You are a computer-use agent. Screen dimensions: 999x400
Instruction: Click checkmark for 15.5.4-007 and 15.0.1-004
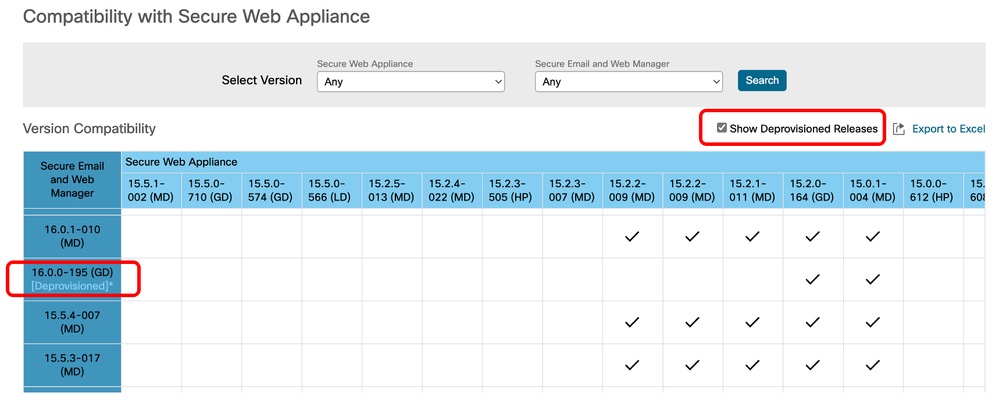[872, 322]
